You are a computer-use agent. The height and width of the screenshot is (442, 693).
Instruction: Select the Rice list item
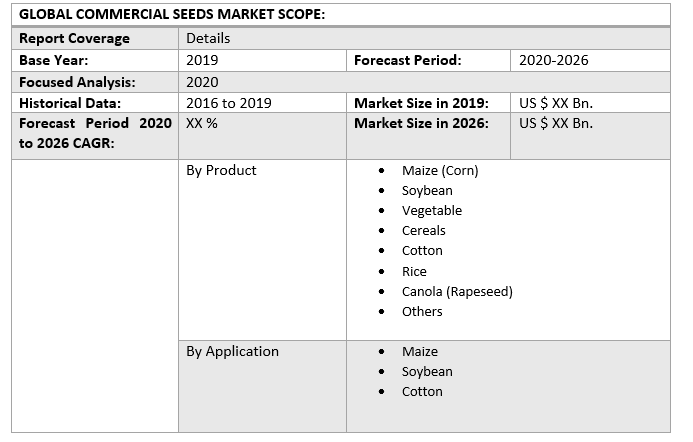point(414,271)
